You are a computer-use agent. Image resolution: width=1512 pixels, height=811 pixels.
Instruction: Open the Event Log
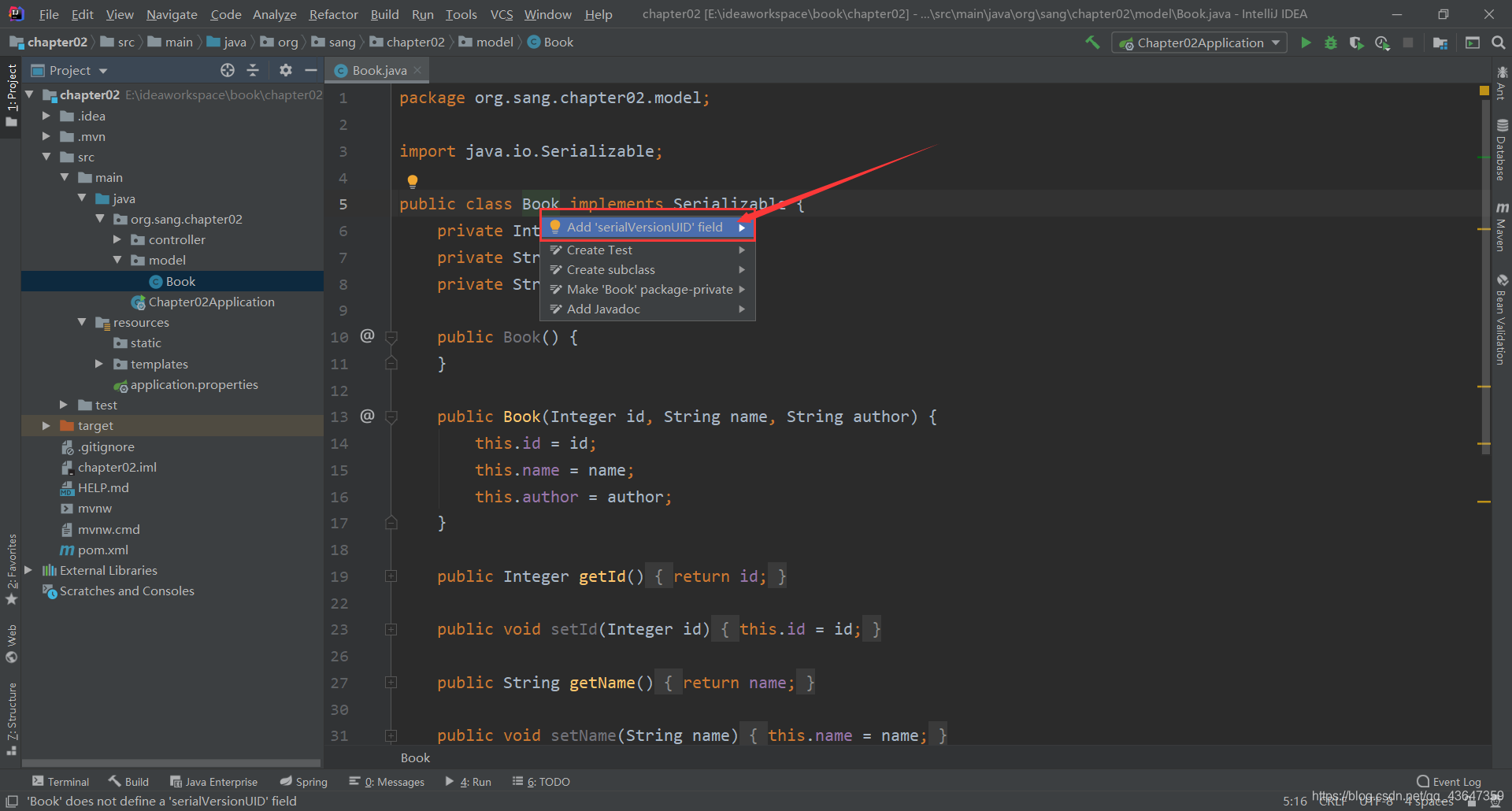tap(1449, 782)
